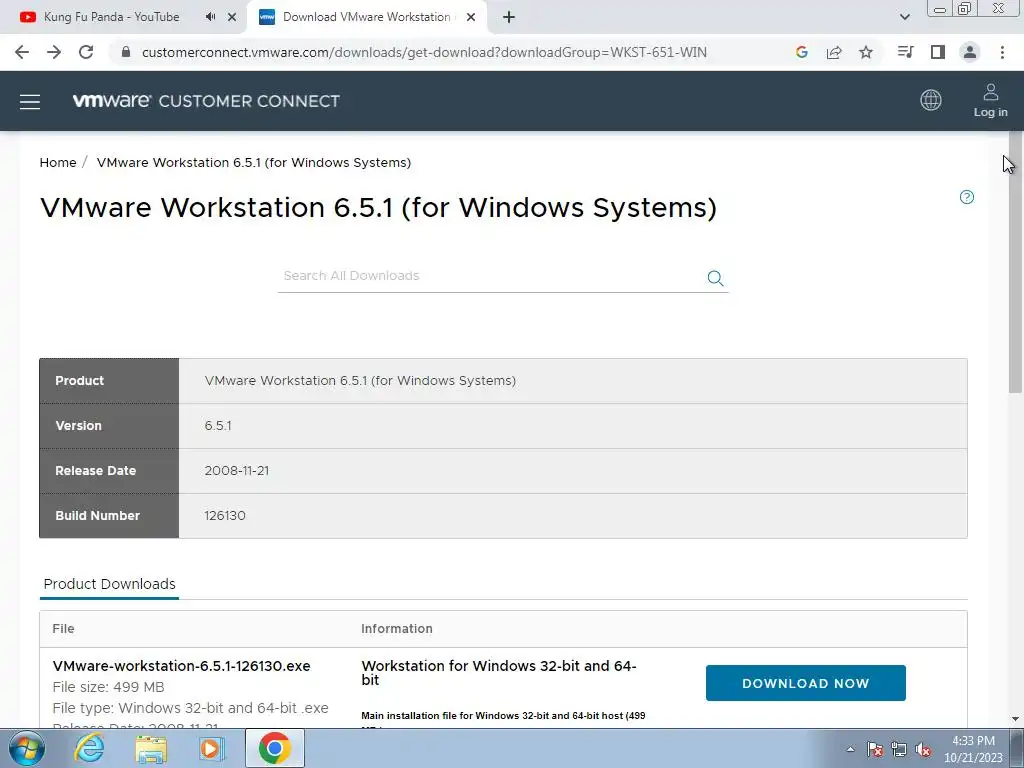This screenshot has width=1024, height=768.
Task: Open the network tray icon
Action: point(899,749)
